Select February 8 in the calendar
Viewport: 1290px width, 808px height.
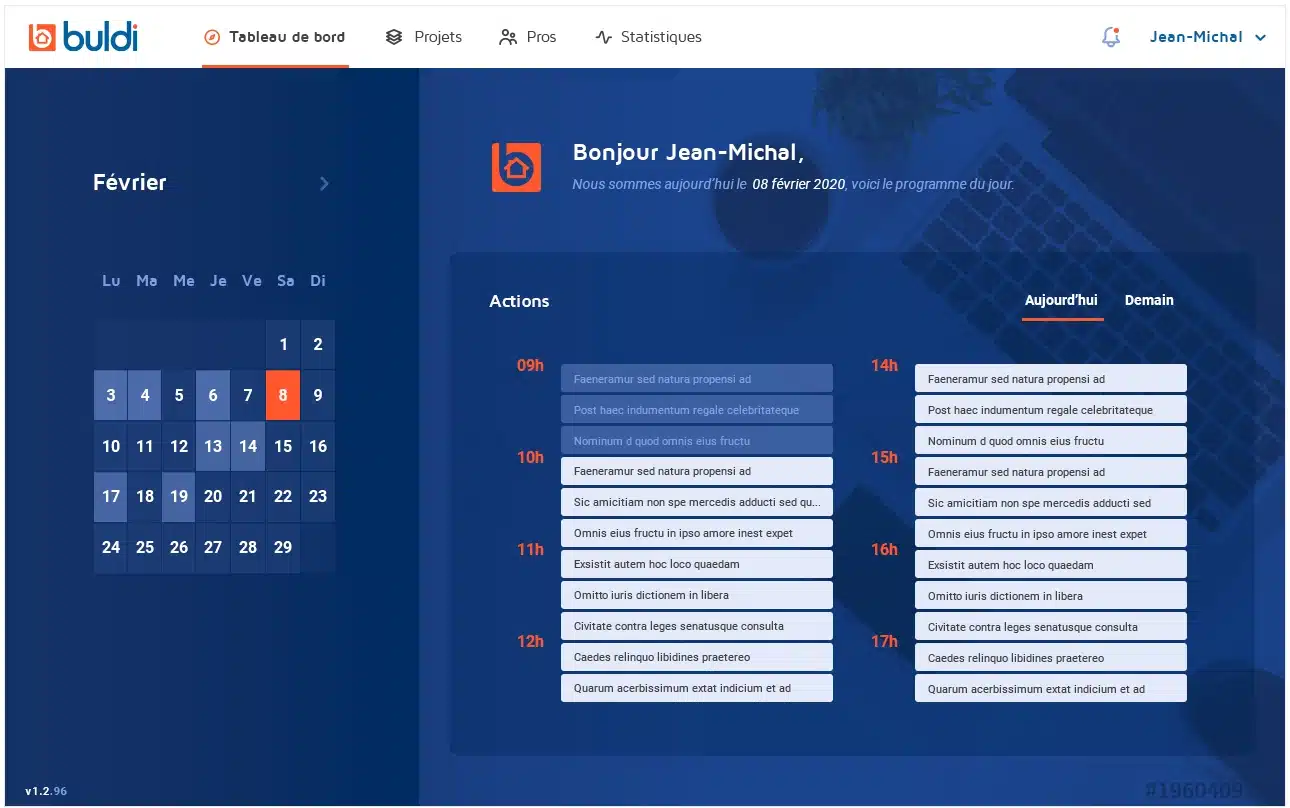[x=283, y=395]
